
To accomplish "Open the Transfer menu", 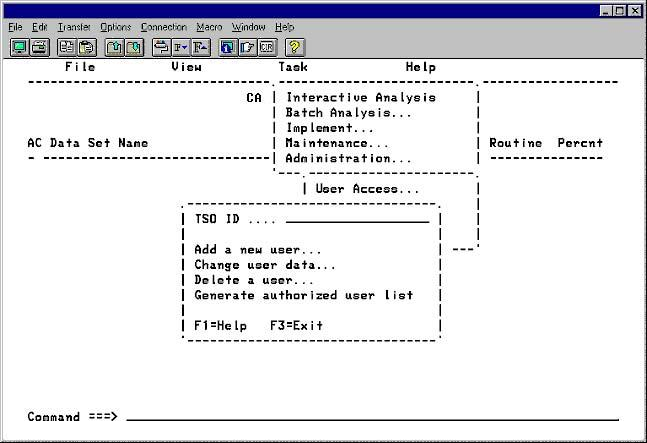I will pos(74,27).
